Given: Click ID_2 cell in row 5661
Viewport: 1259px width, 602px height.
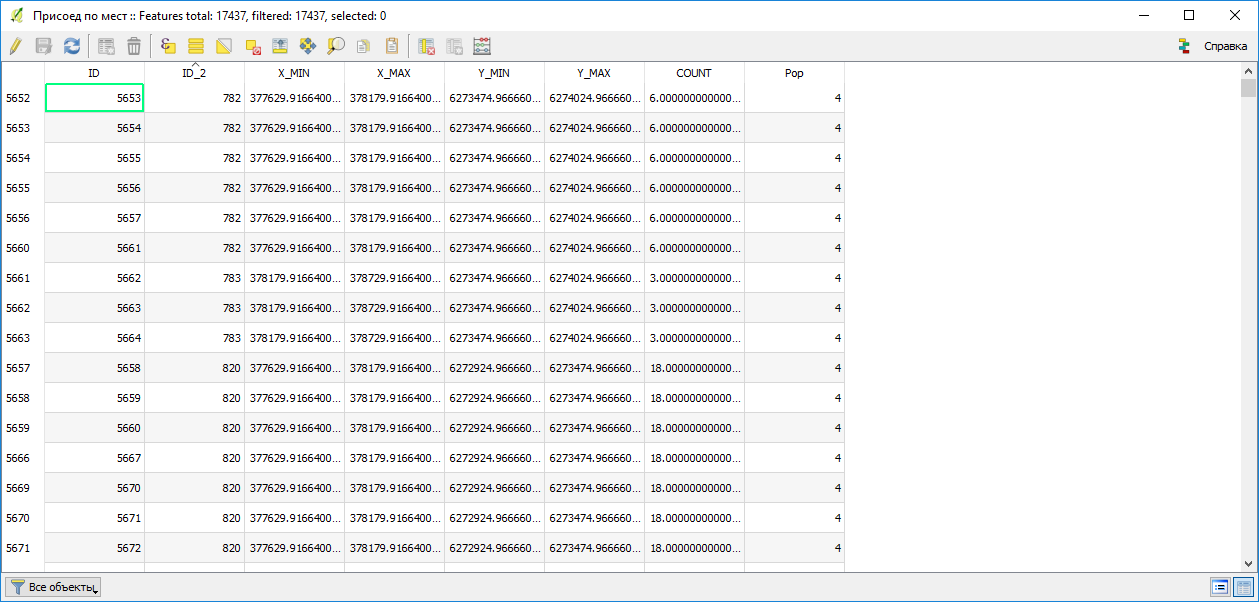Looking at the screenshot, I should 195,278.
